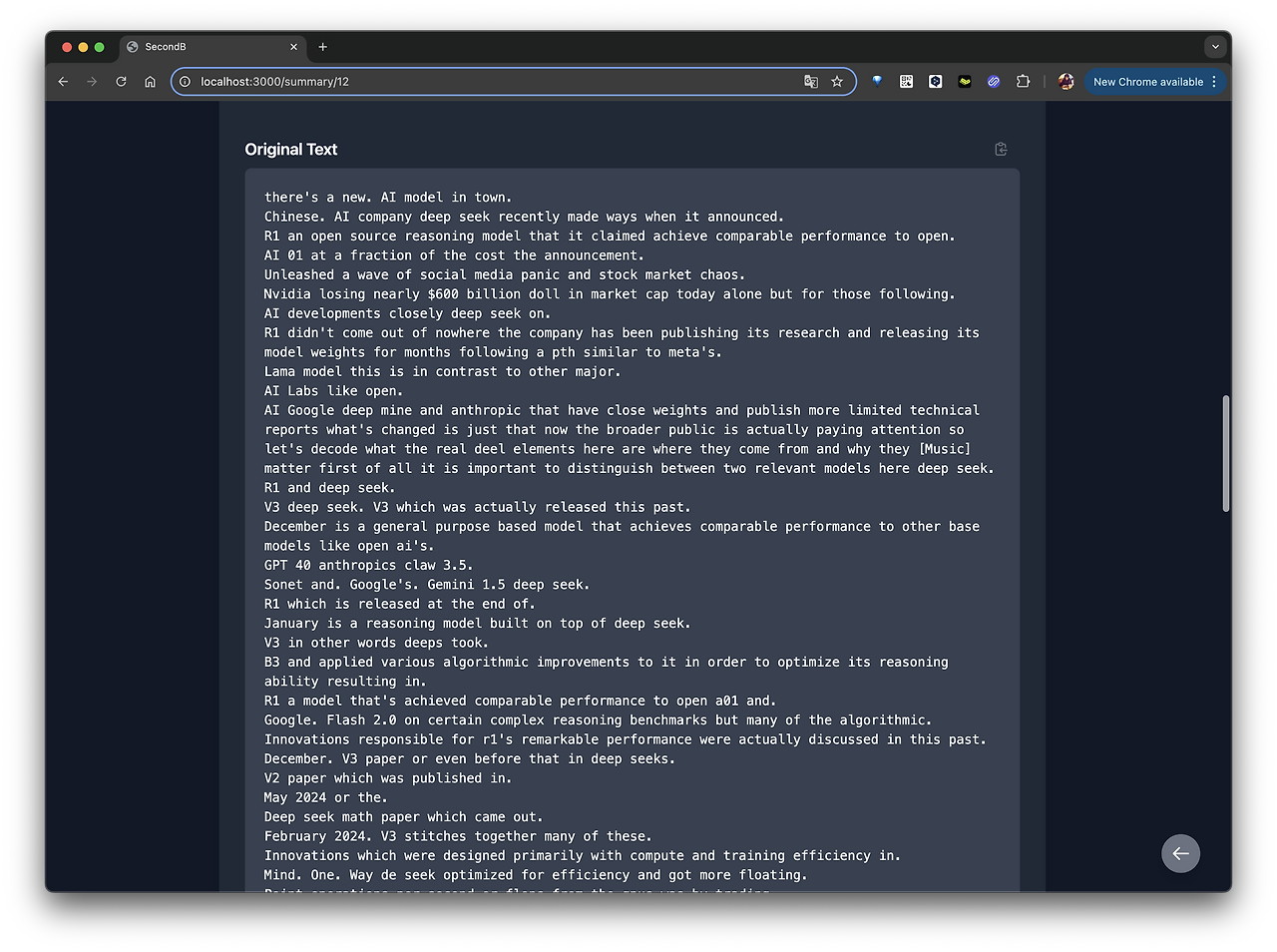Open the dark blue hexagon extension icon

(x=935, y=82)
